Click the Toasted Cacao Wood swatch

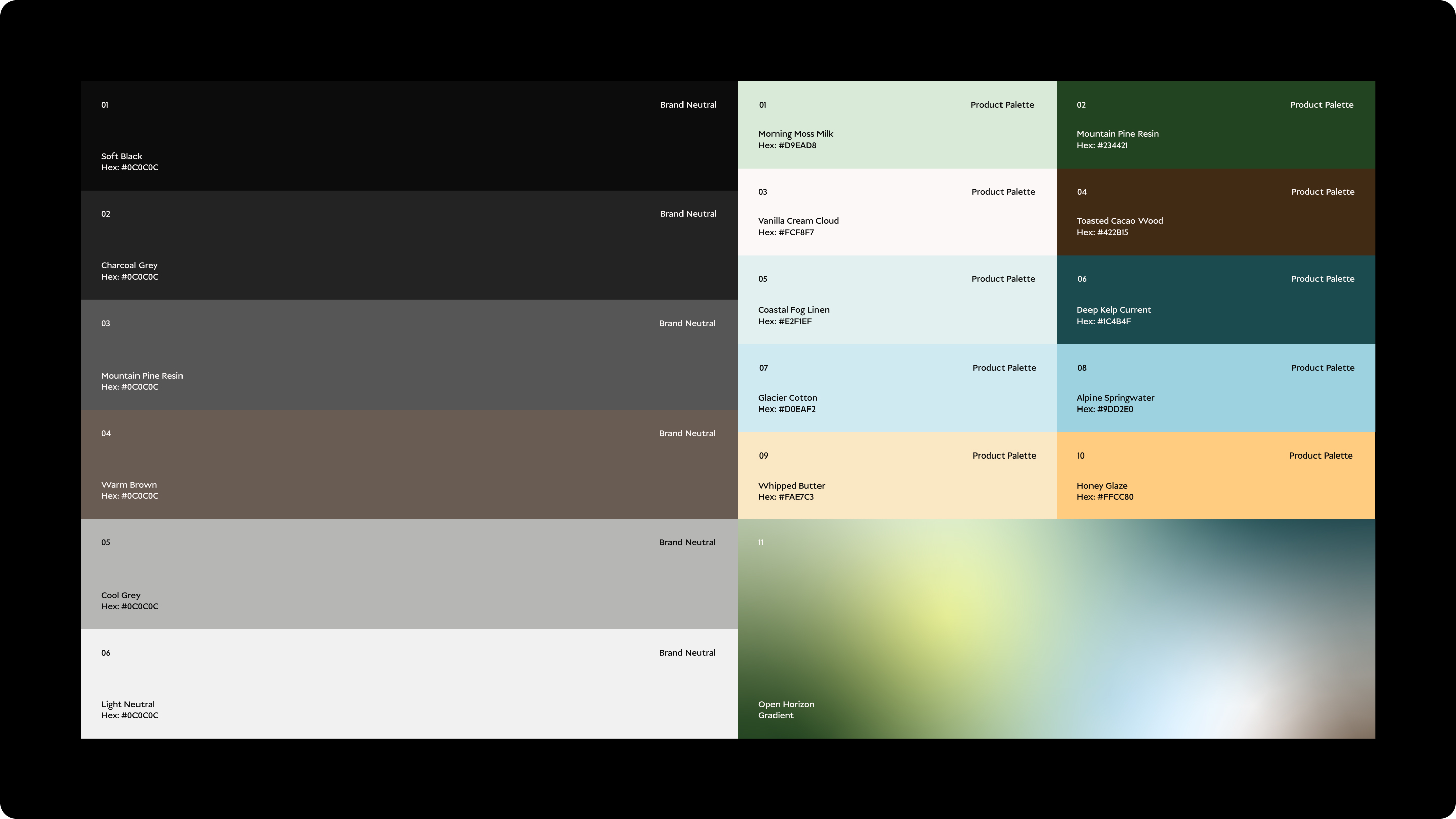[x=1215, y=212]
